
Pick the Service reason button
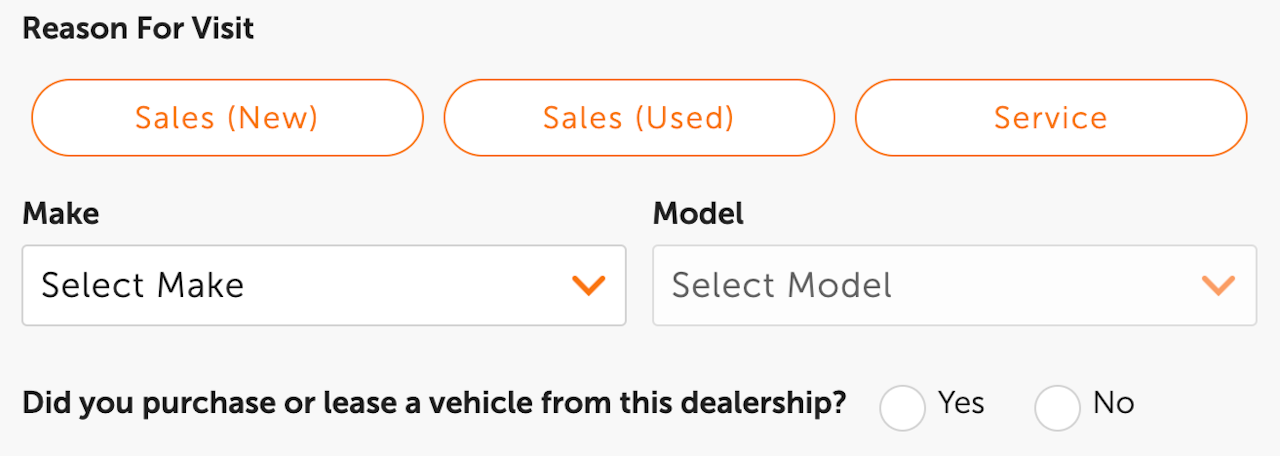pyautogui.click(x=1050, y=118)
